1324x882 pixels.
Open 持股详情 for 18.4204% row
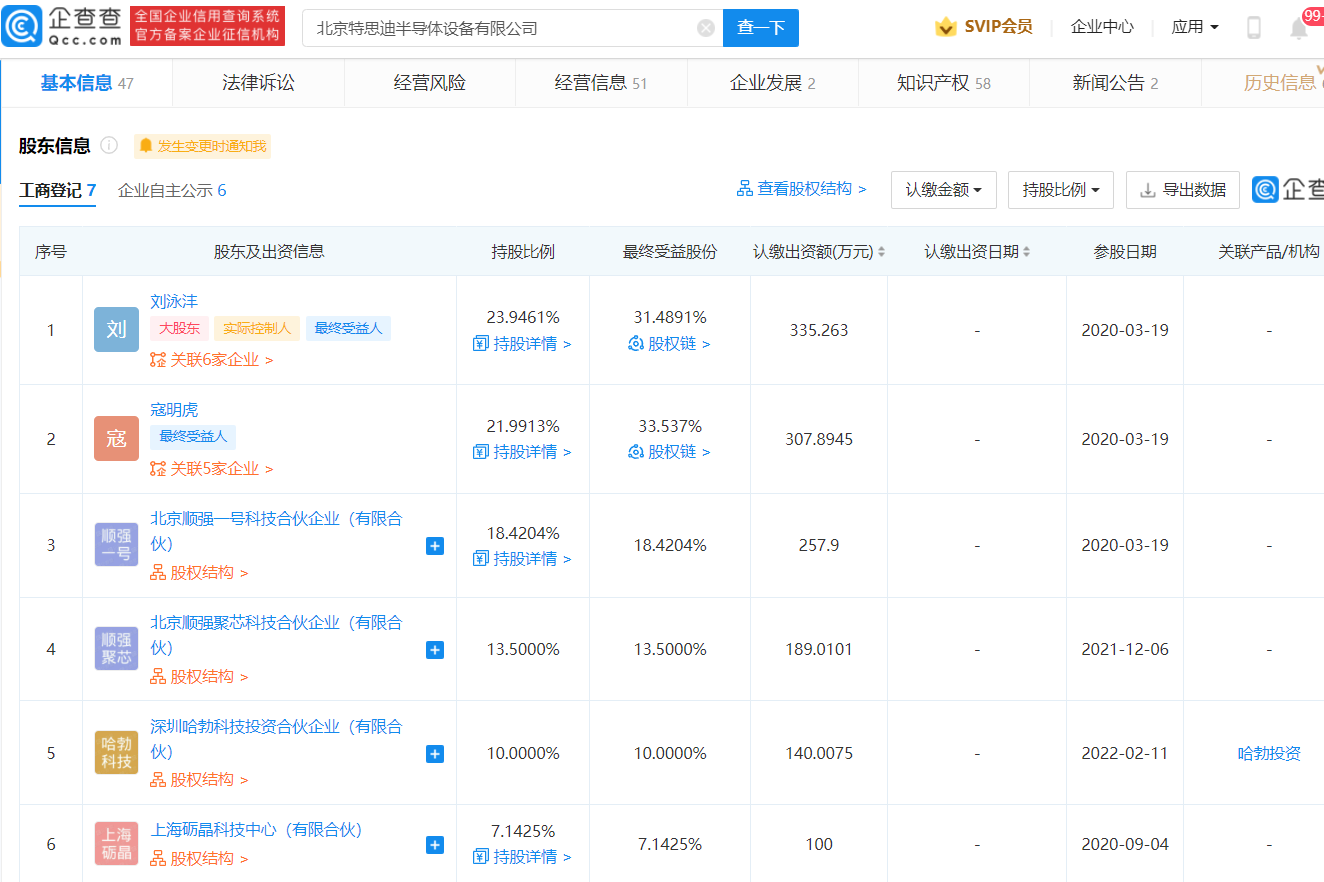pyautogui.click(x=522, y=559)
